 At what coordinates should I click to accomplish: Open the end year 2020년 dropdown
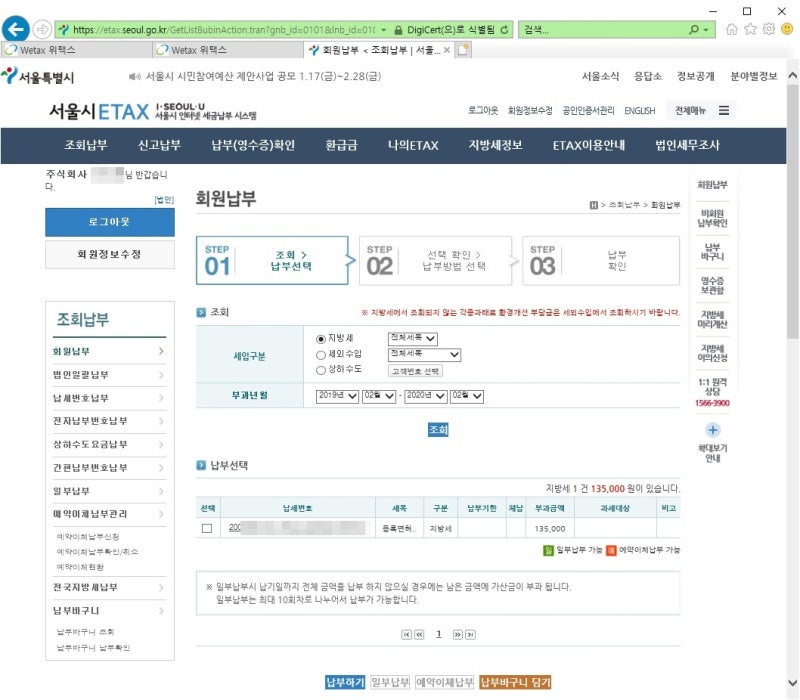[426, 396]
